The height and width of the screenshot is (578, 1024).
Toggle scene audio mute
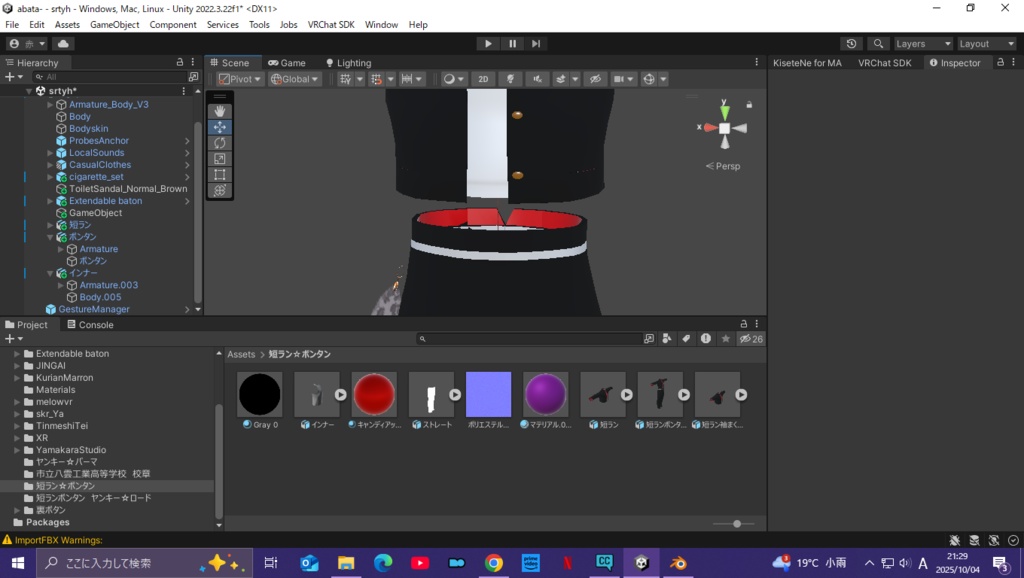537,79
